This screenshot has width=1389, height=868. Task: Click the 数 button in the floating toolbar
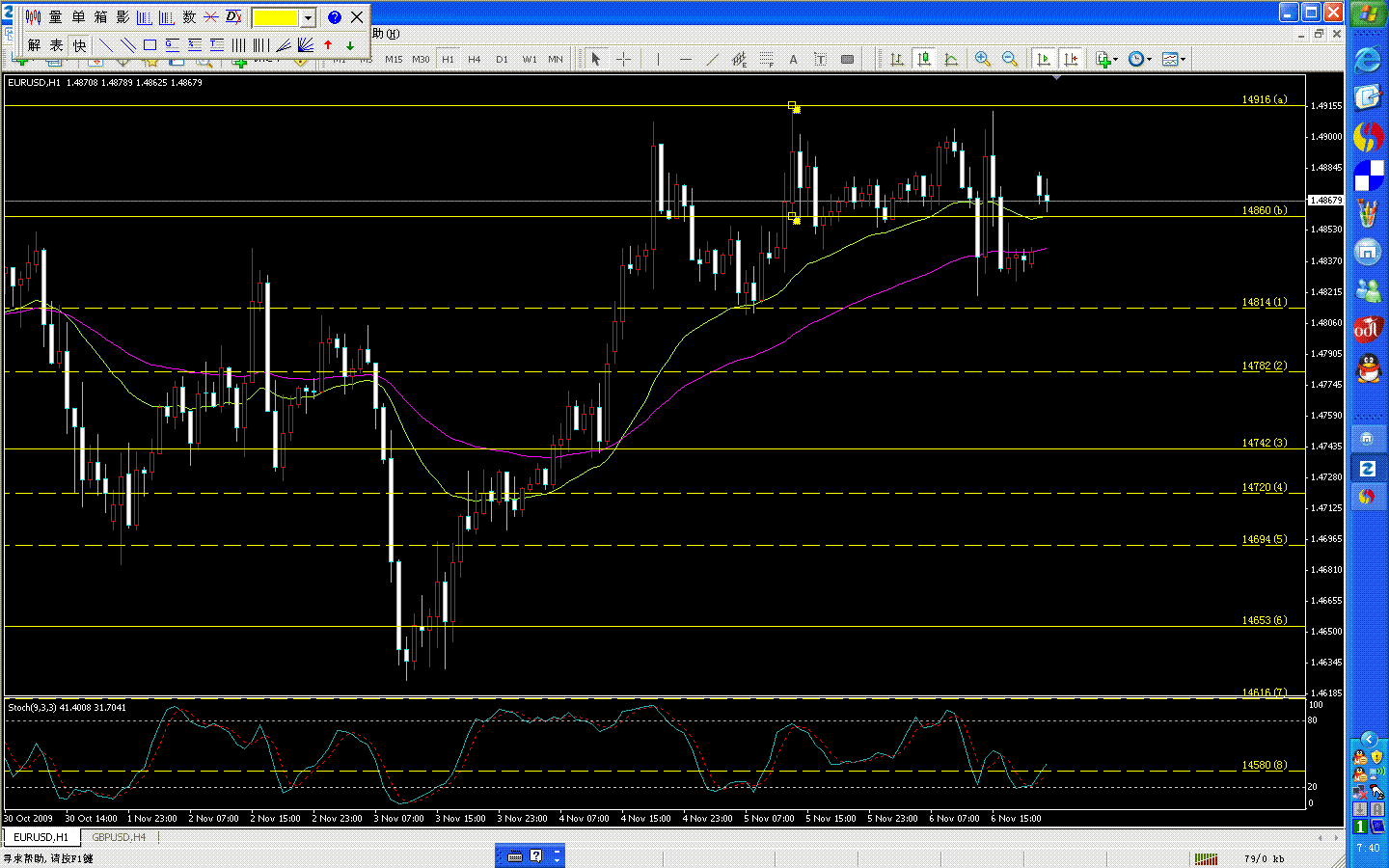pyautogui.click(x=189, y=17)
